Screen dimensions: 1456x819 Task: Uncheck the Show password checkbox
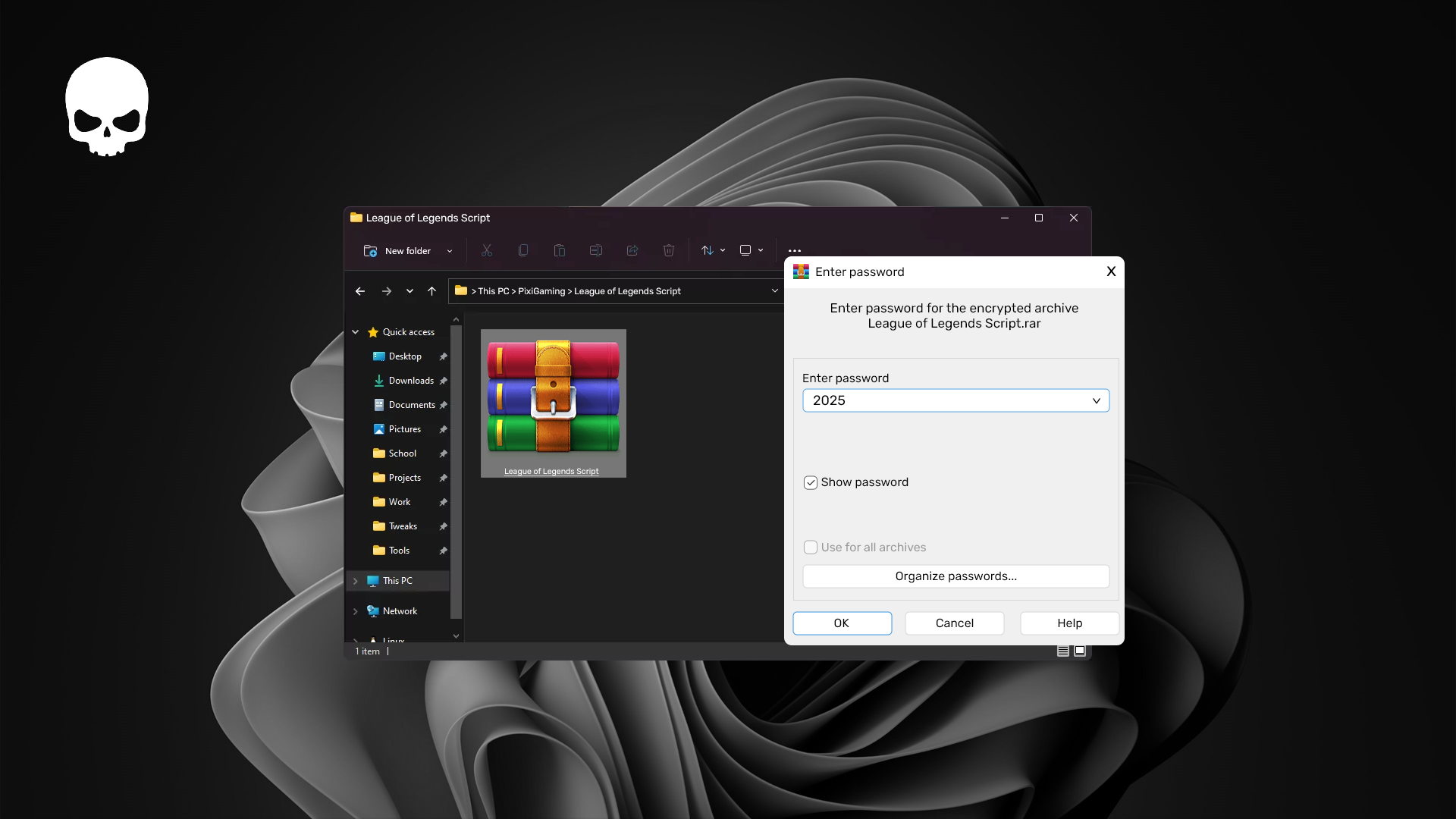811,482
